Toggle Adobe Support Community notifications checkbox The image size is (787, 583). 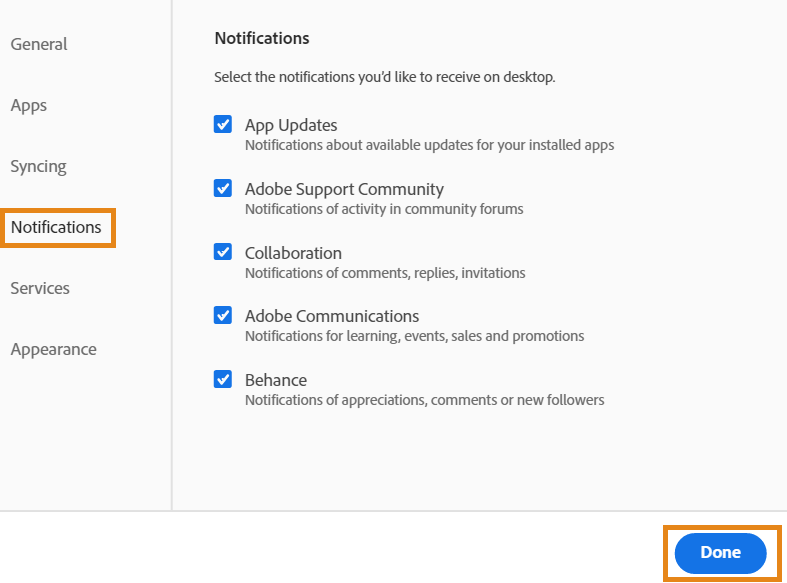[x=223, y=188]
